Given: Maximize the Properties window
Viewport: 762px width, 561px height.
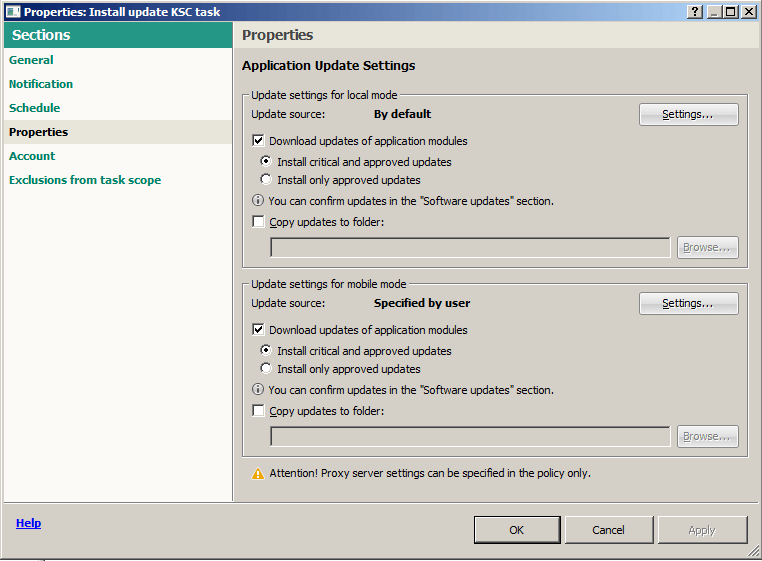Looking at the screenshot, I should coord(731,12).
